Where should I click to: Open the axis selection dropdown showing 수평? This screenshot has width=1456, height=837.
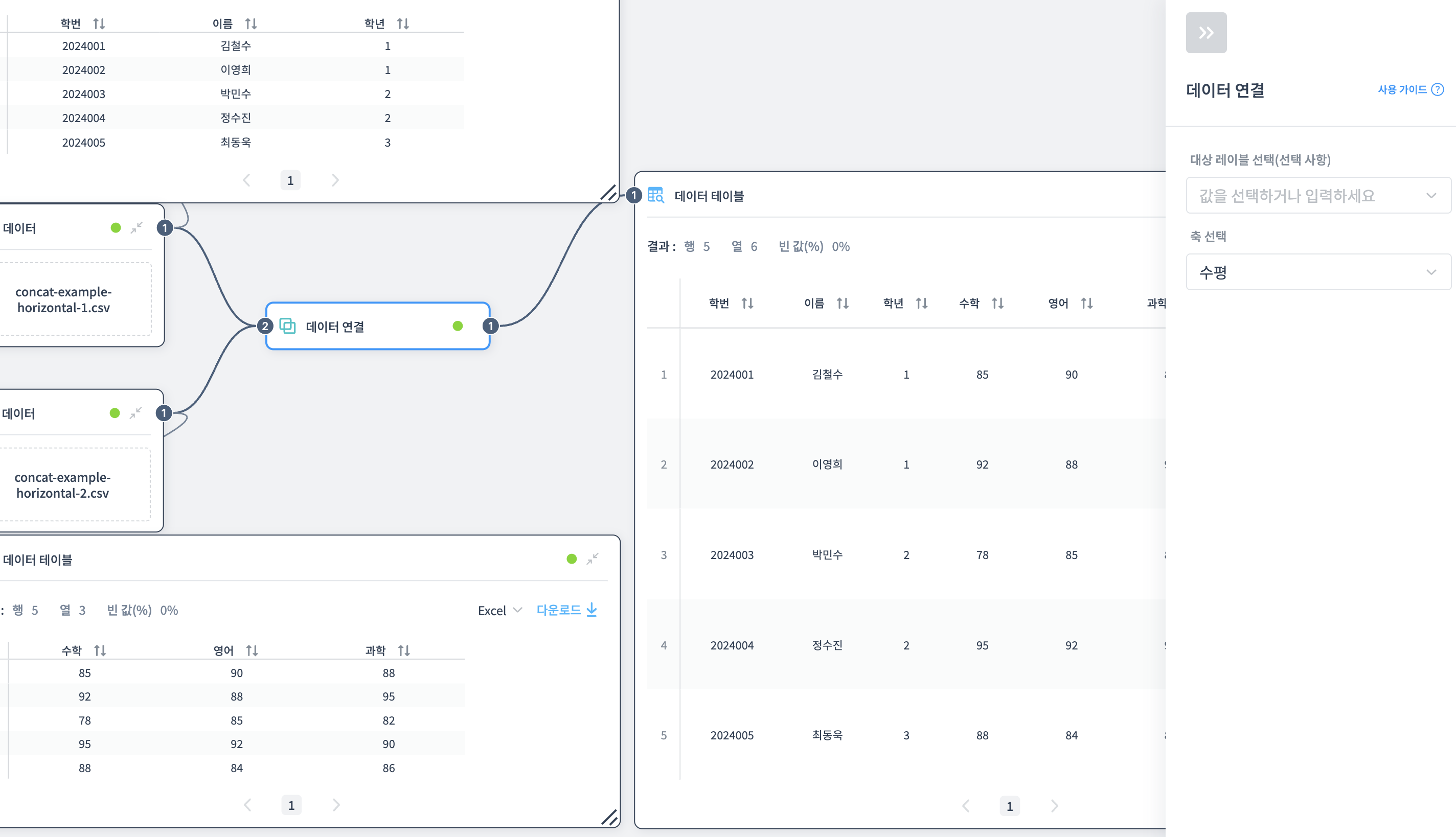click(x=1317, y=272)
